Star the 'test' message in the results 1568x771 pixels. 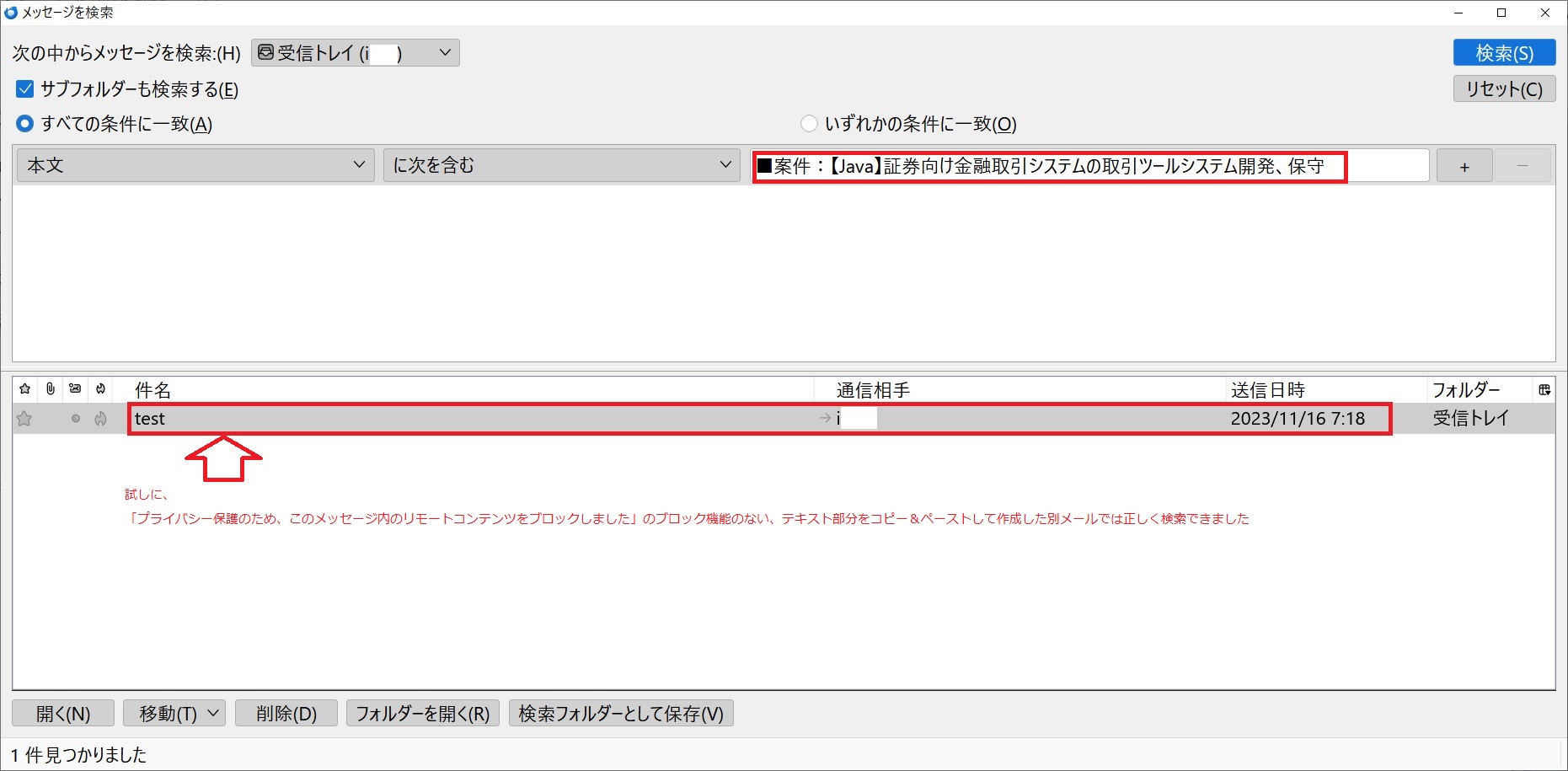click(25, 419)
